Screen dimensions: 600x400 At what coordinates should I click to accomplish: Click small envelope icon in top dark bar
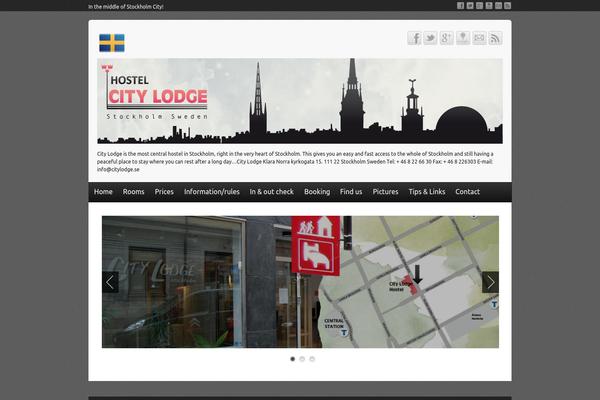[x=498, y=5]
